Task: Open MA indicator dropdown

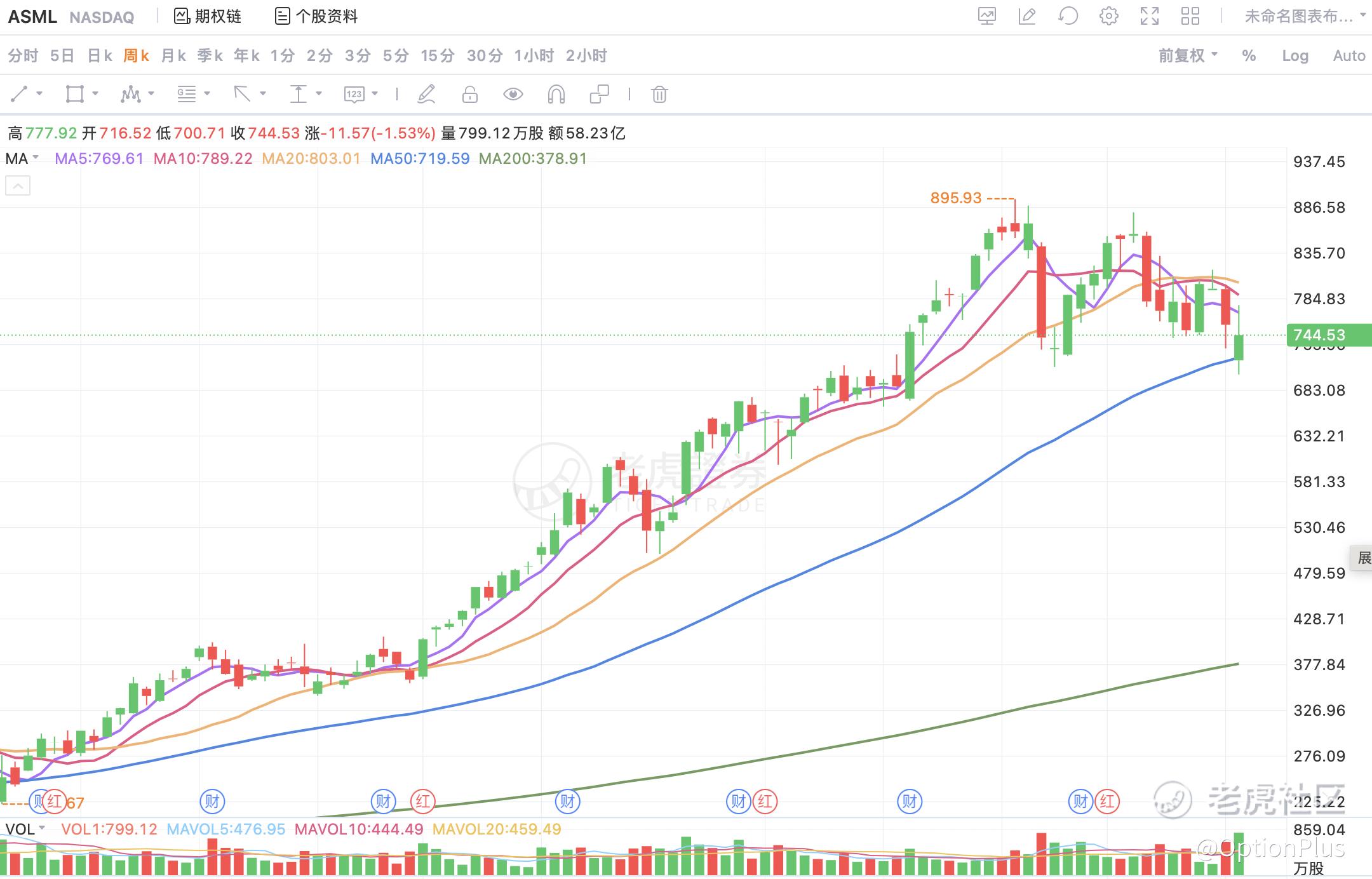Action: (x=22, y=159)
